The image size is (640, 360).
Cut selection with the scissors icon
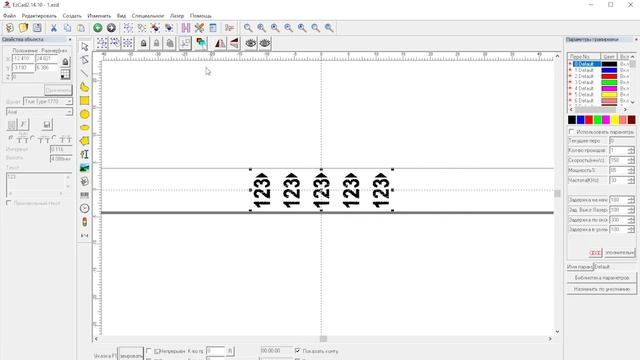(x=53, y=28)
